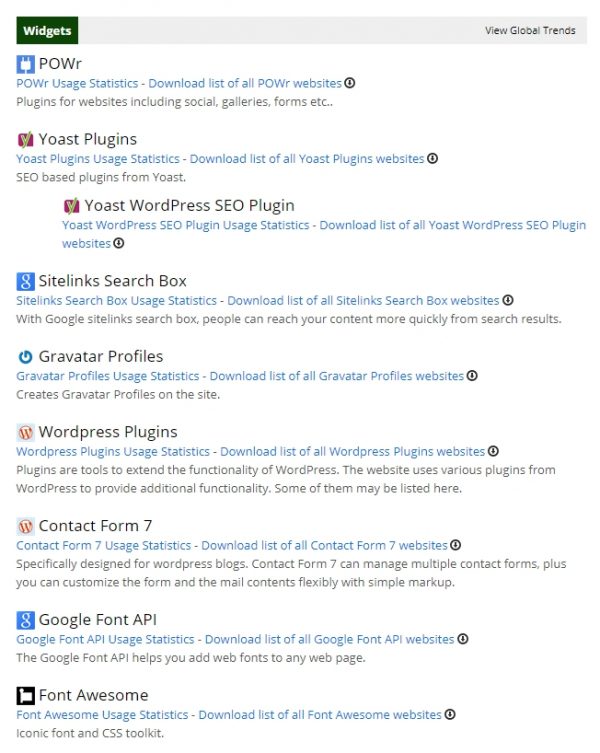
Task: Click the Yoast Plugins logo icon
Action: [x=26, y=140]
